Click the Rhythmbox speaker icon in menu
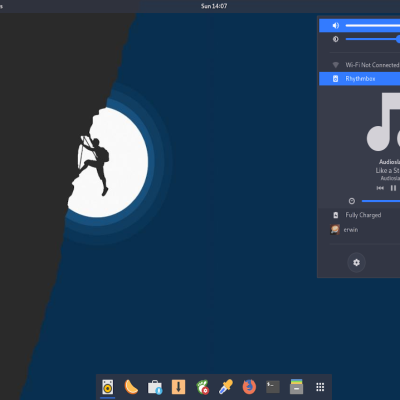 coord(335,79)
